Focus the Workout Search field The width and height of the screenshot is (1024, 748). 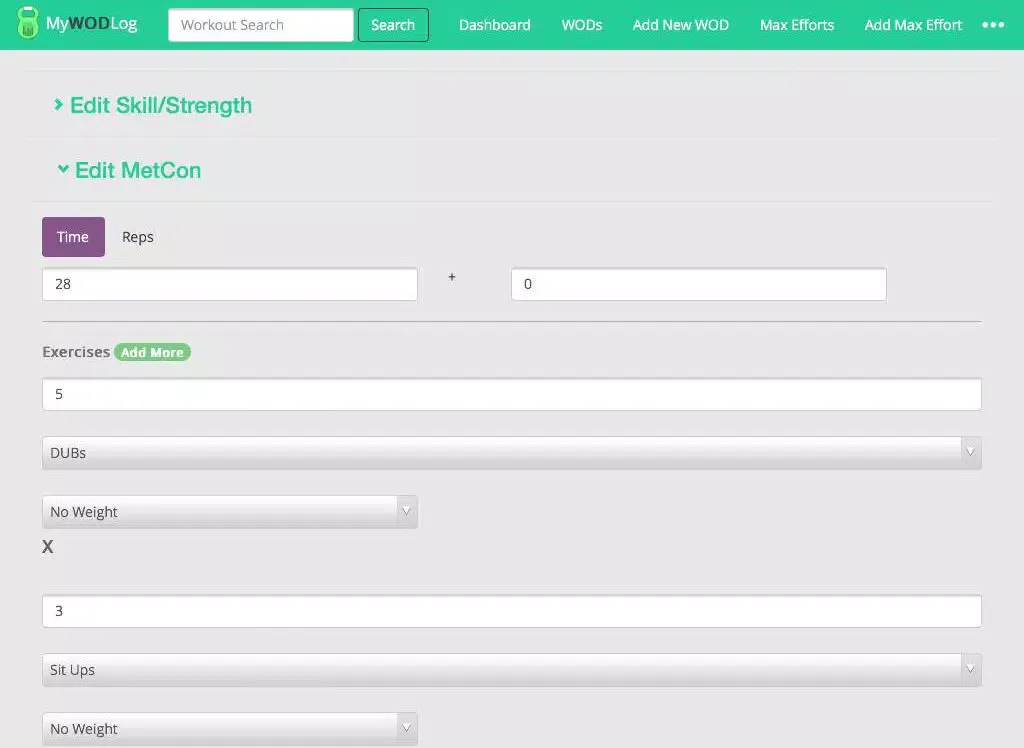(x=261, y=25)
